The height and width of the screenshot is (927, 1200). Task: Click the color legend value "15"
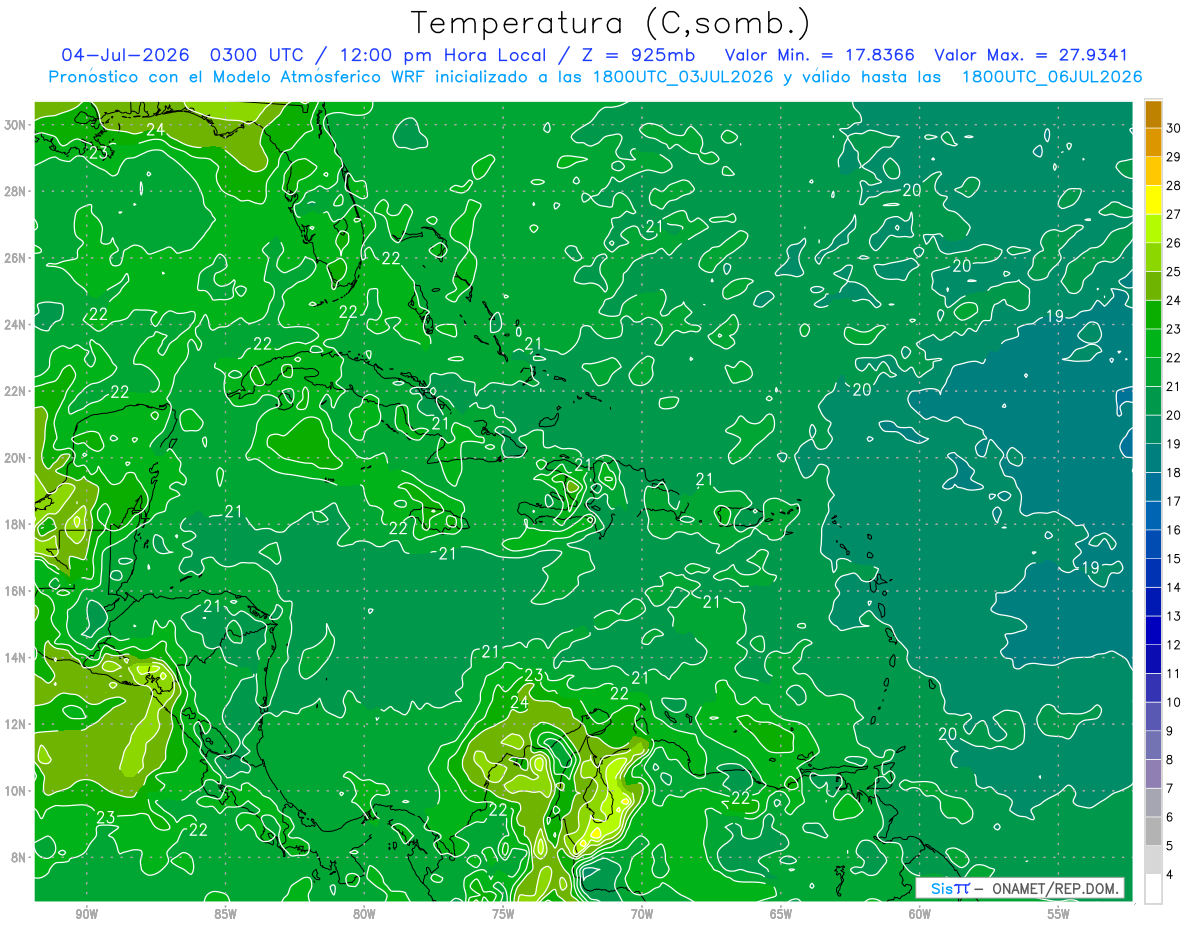tap(1174, 559)
